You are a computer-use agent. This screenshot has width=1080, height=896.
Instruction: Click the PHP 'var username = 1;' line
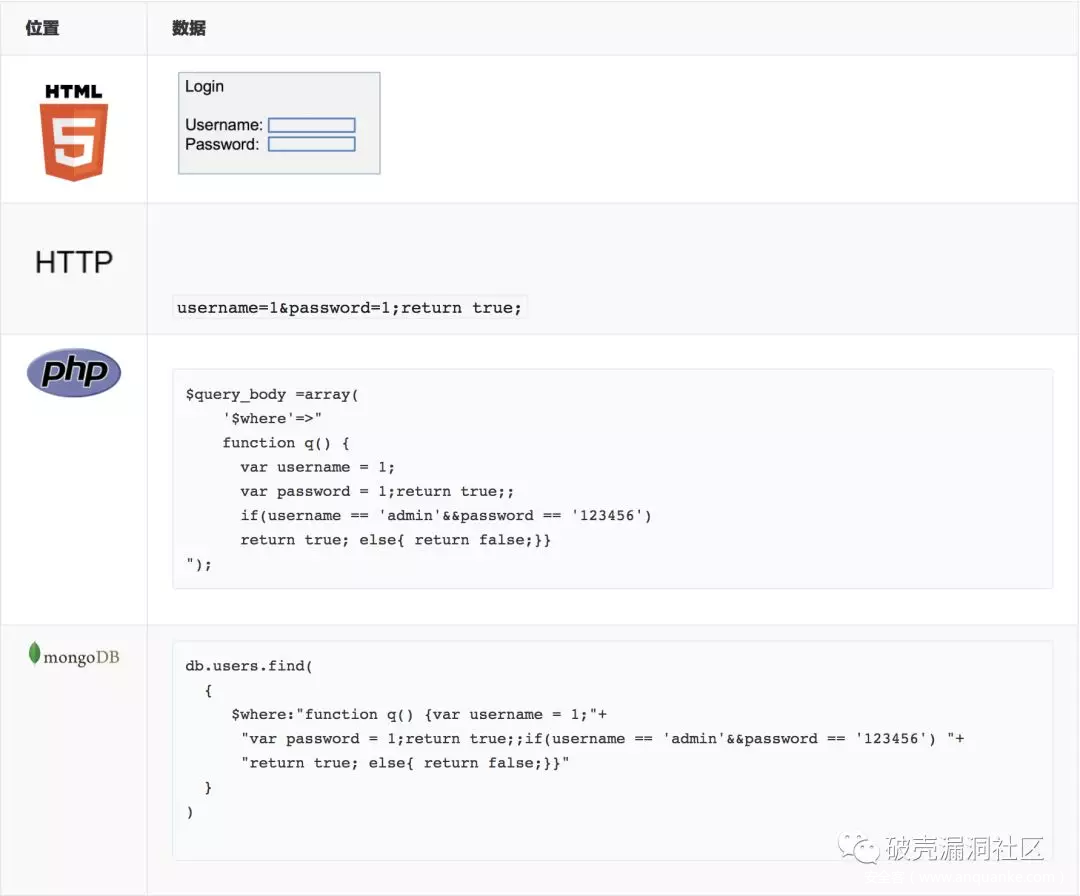pos(317,467)
